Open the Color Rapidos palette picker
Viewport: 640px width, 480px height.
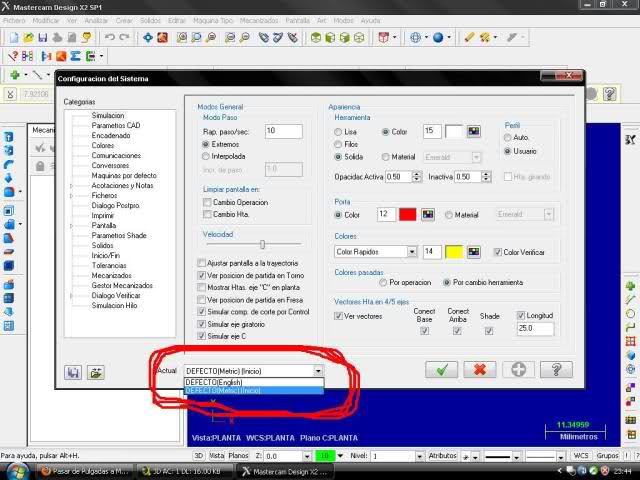tap(473, 252)
